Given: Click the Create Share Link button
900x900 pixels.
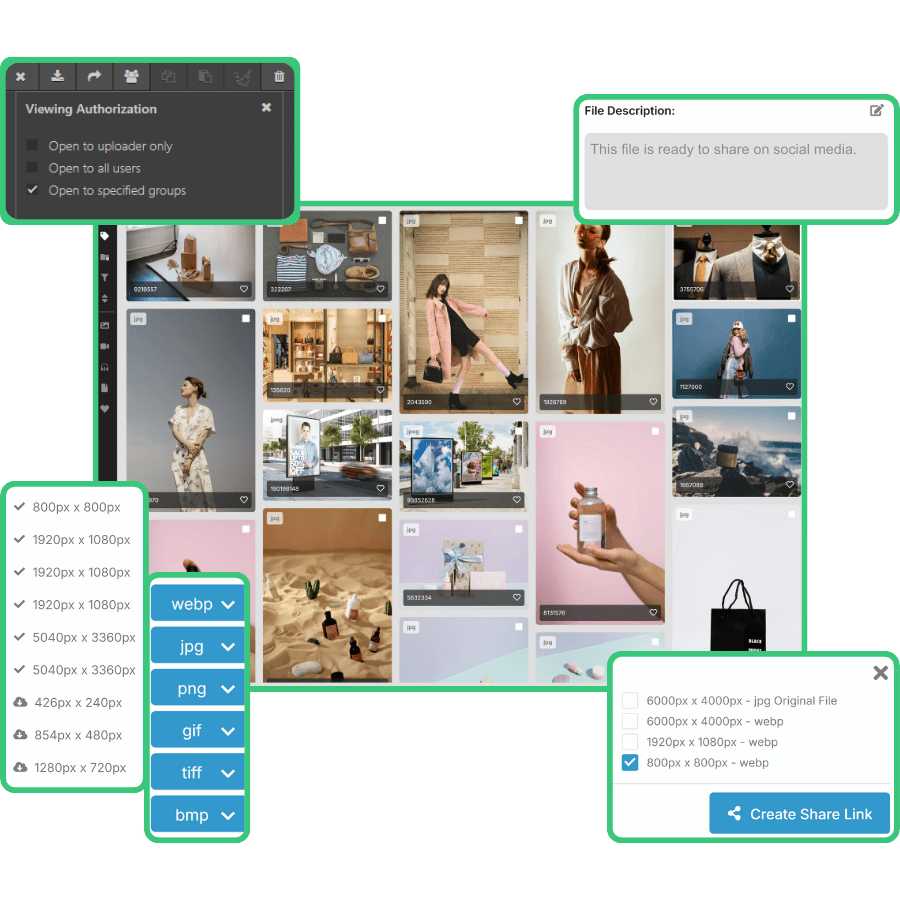Looking at the screenshot, I should 799,814.
